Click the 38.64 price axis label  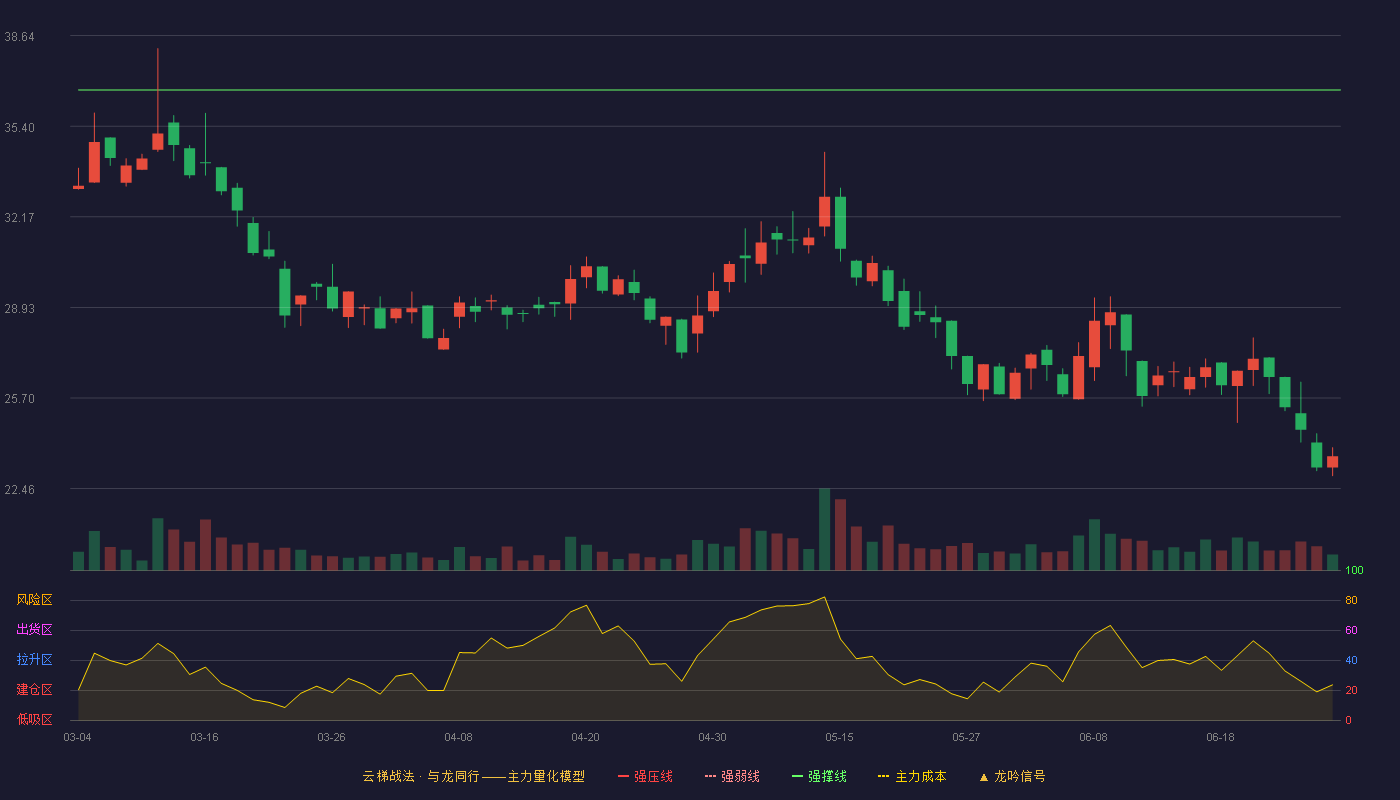click(20, 36)
